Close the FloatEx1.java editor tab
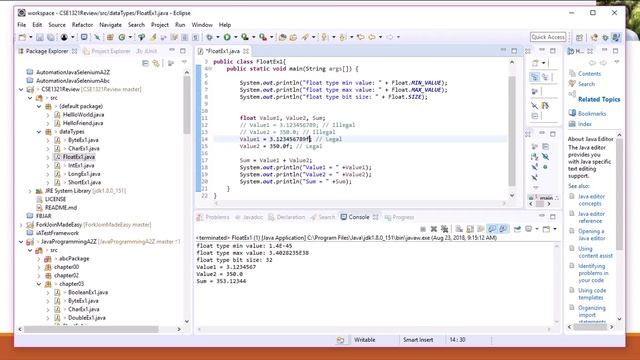 coord(246,51)
